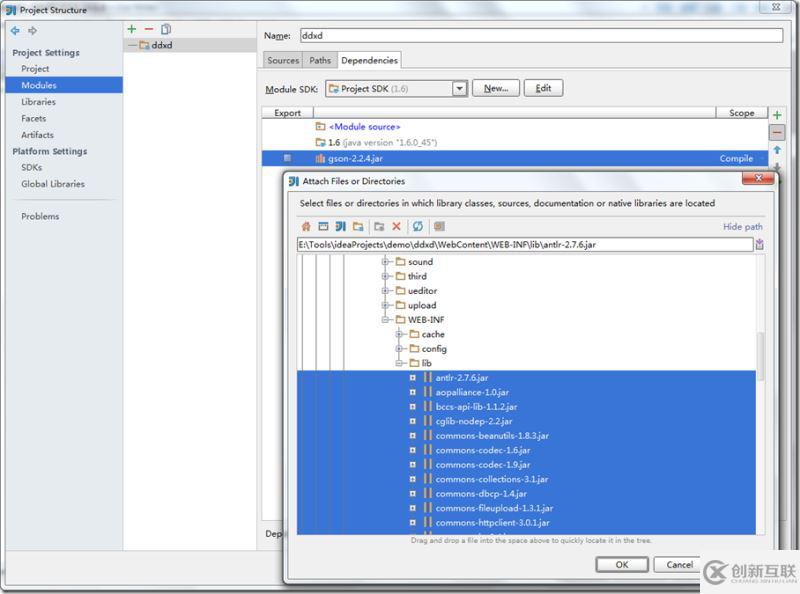Click the jar icon of aopalliance-1.0.jar
This screenshot has height=594, width=800.
(x=428, y=392)
